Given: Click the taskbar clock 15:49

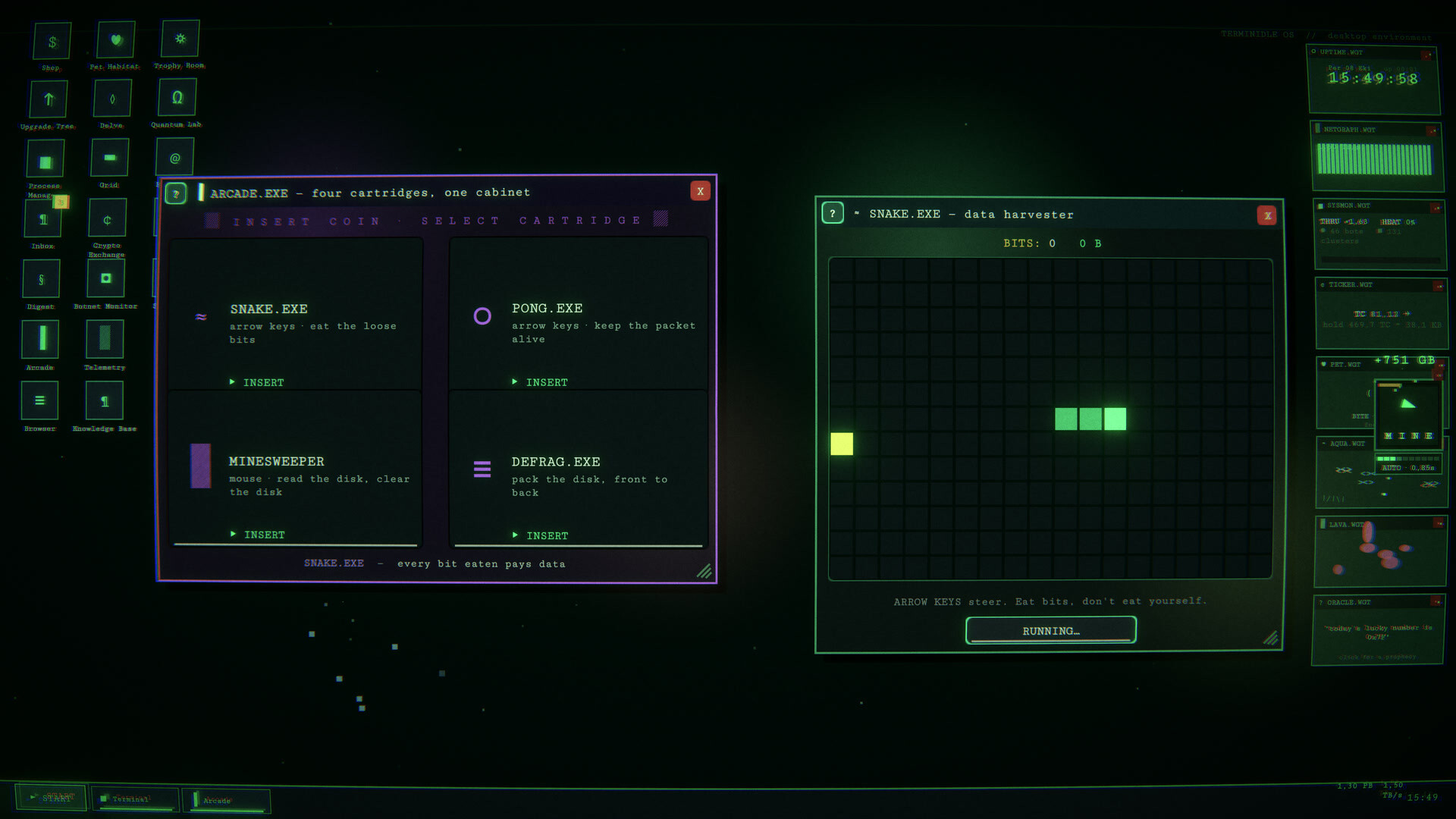Looking at the screenshot, I should [x=1423, y=797].
